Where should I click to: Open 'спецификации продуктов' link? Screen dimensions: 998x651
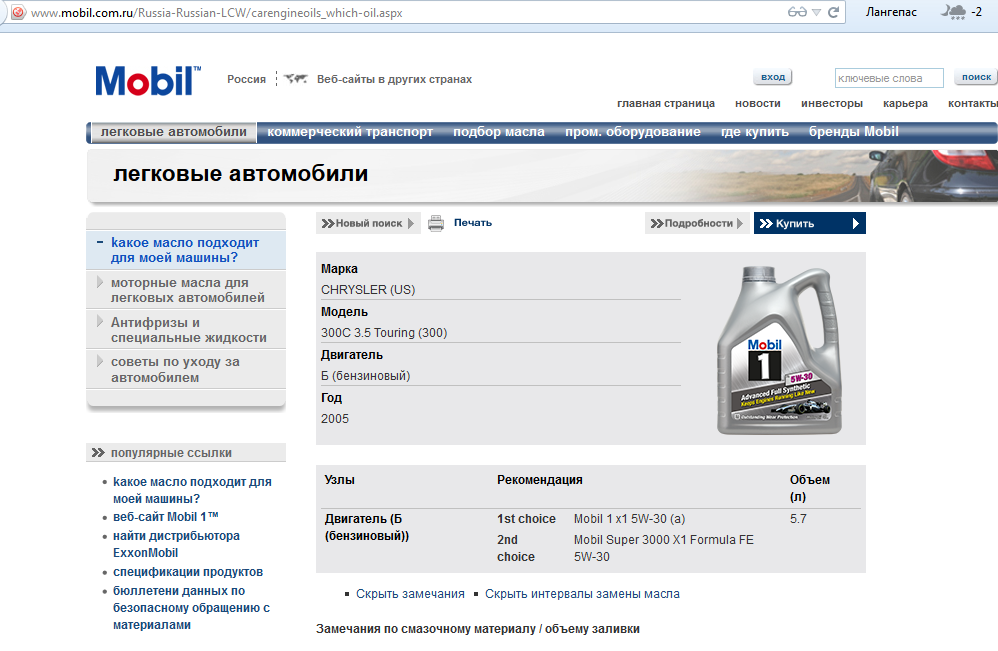pyautogui.click(x=188, y=572)
